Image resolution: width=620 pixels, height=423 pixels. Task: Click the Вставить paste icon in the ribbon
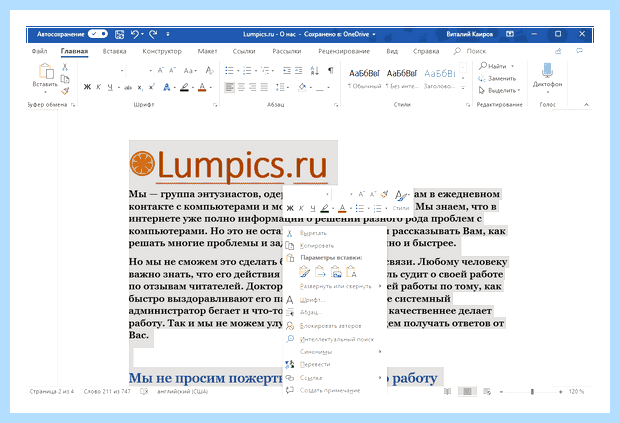[45, 72]
